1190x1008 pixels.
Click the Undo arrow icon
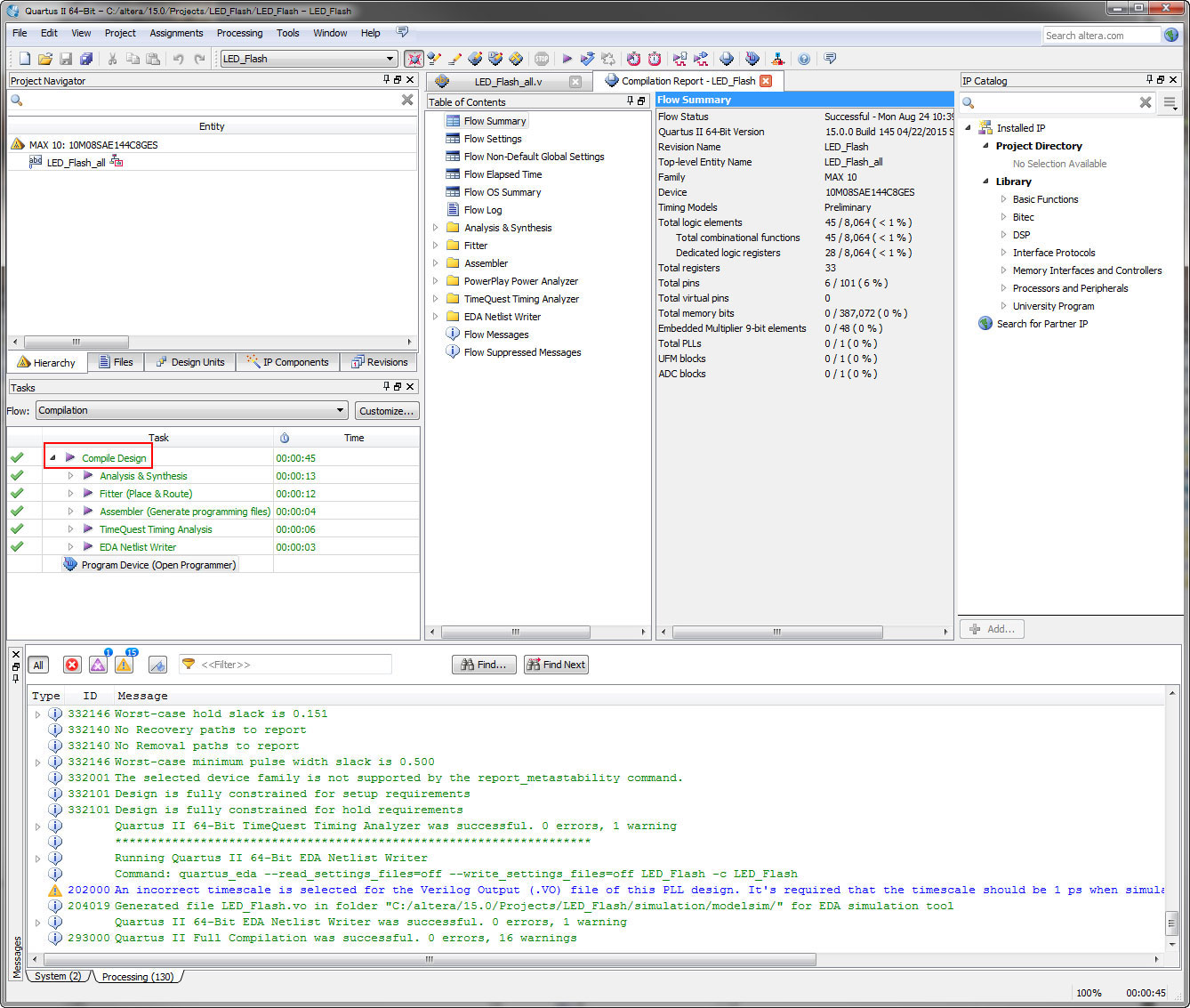point(179,59)
